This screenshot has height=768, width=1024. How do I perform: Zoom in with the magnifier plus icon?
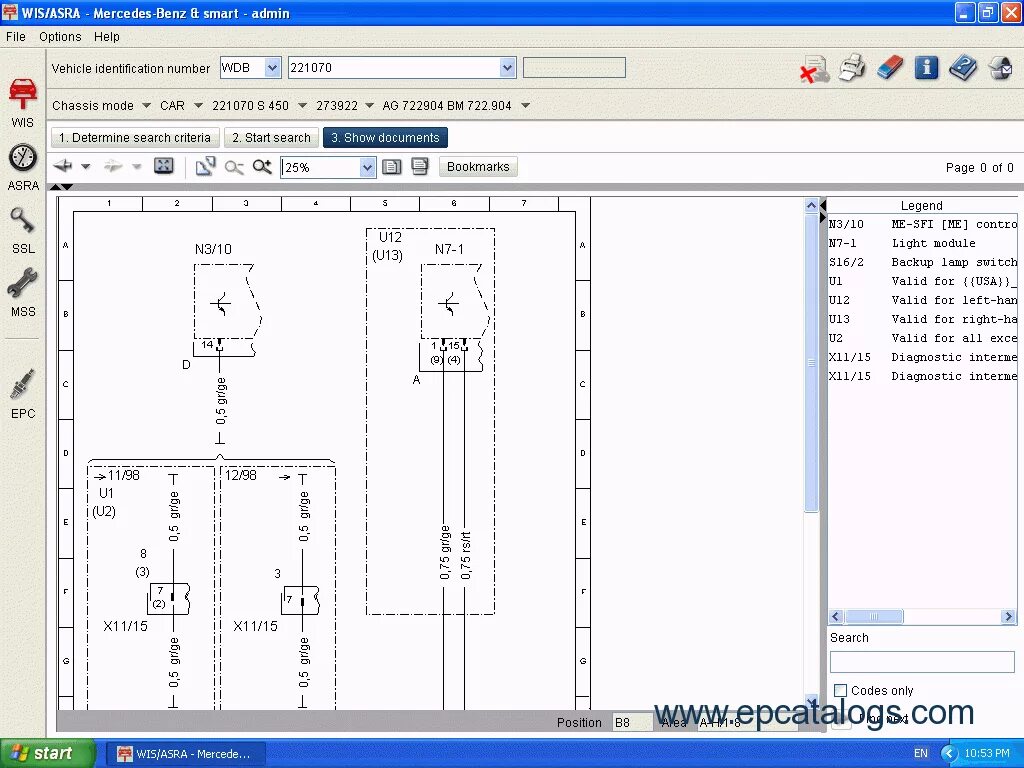[x=262, y=167]
